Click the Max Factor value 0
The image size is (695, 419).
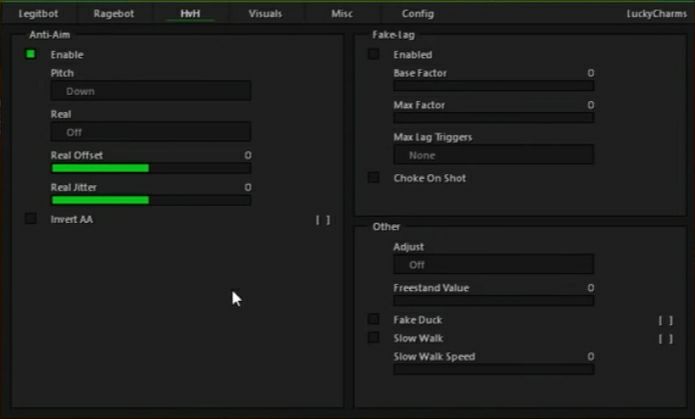pos(590,105)
